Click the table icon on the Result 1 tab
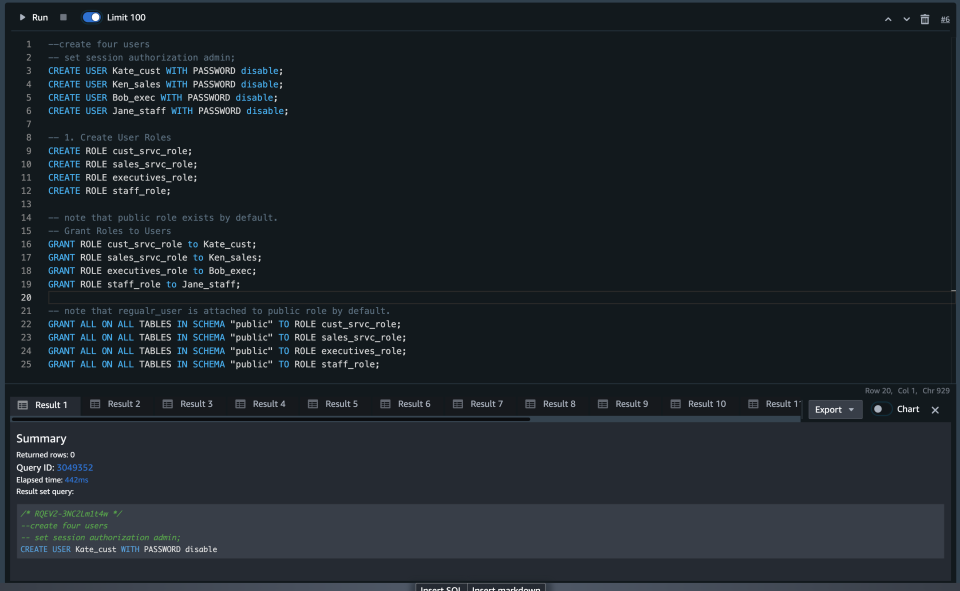Viewport: 960px width, 591px height. [x=21, y=404]
